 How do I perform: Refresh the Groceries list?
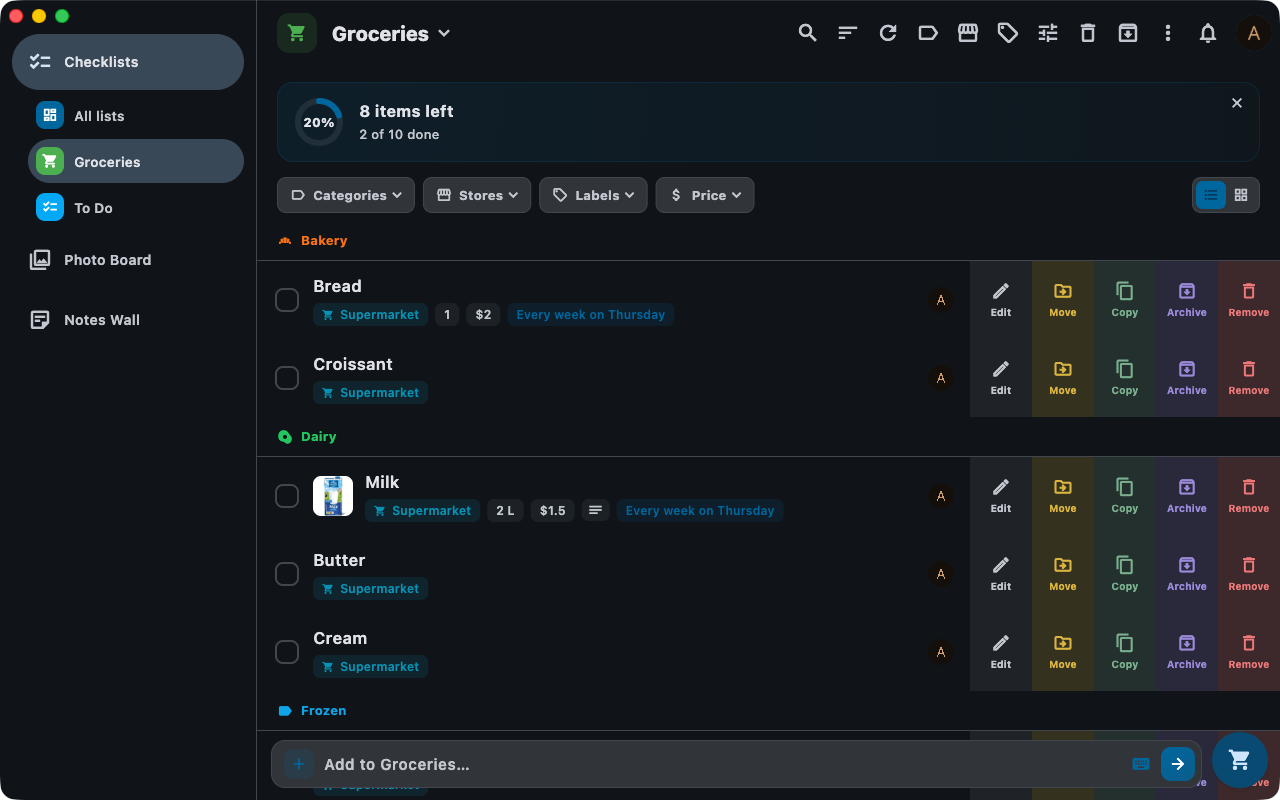click(887, 33)
